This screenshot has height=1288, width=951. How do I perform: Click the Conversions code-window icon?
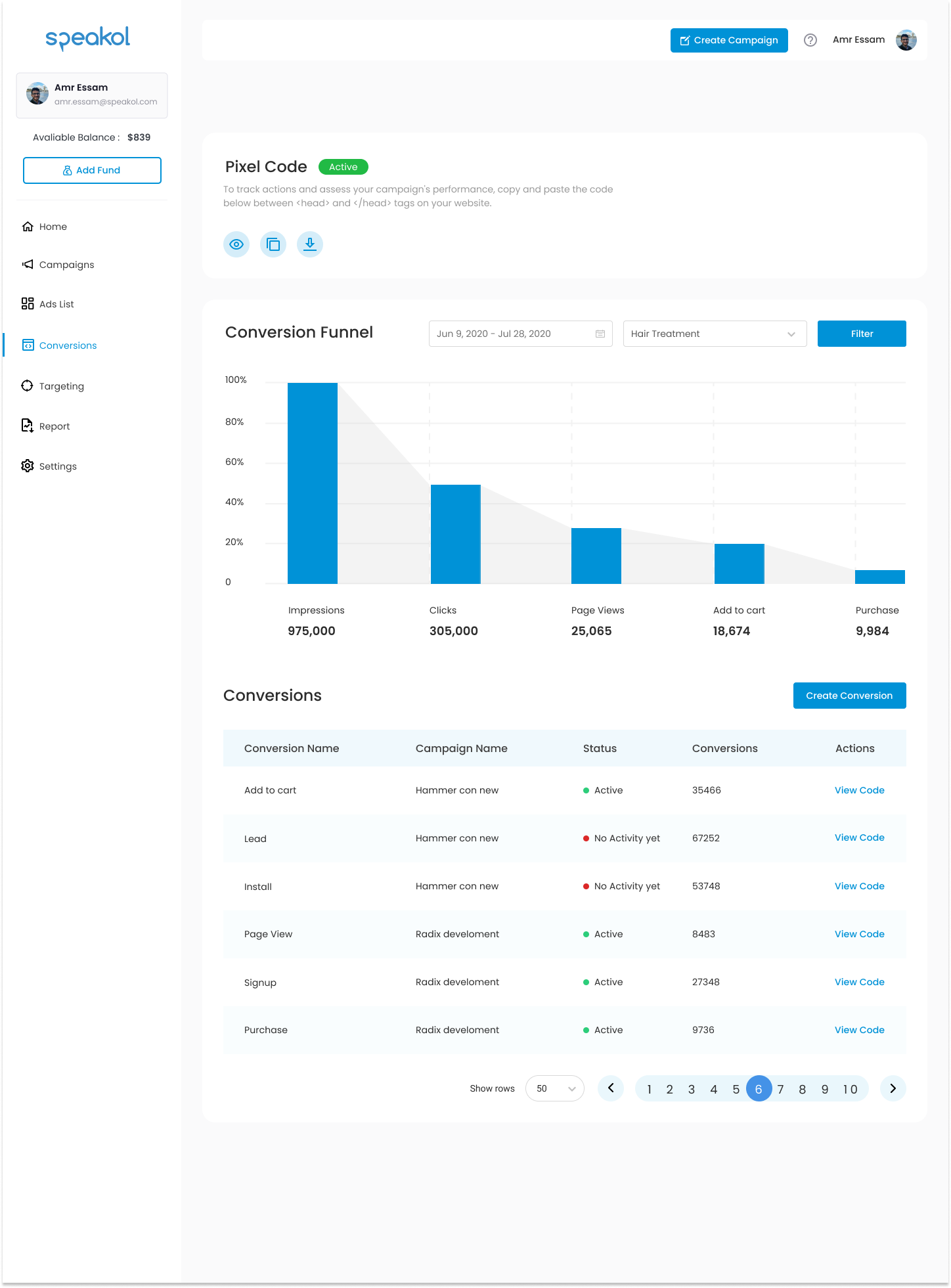coord(28,345)
